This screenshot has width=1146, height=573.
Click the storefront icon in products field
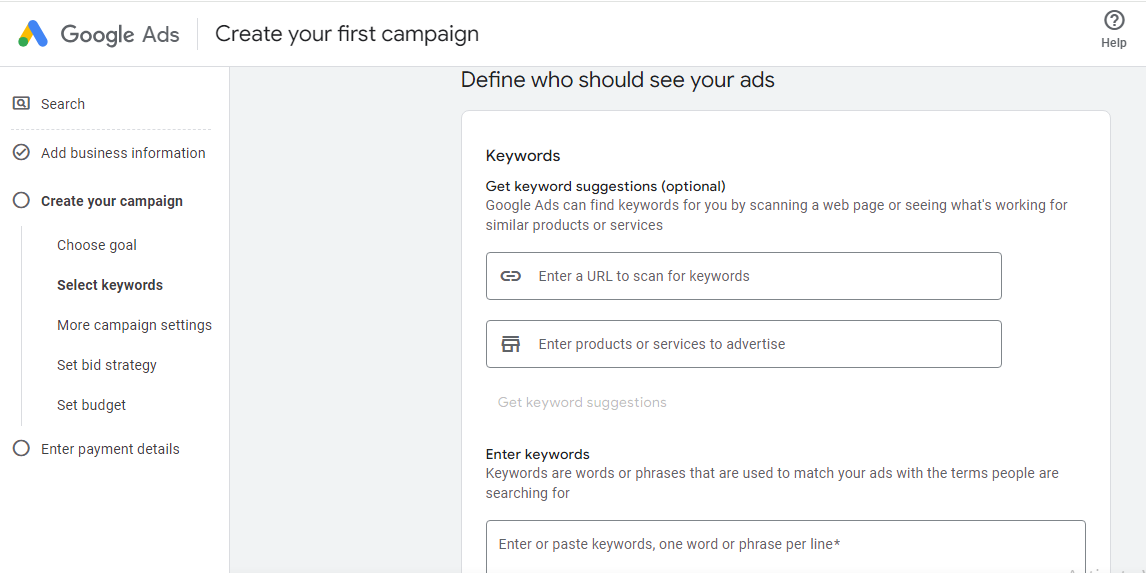click(511, 344)
